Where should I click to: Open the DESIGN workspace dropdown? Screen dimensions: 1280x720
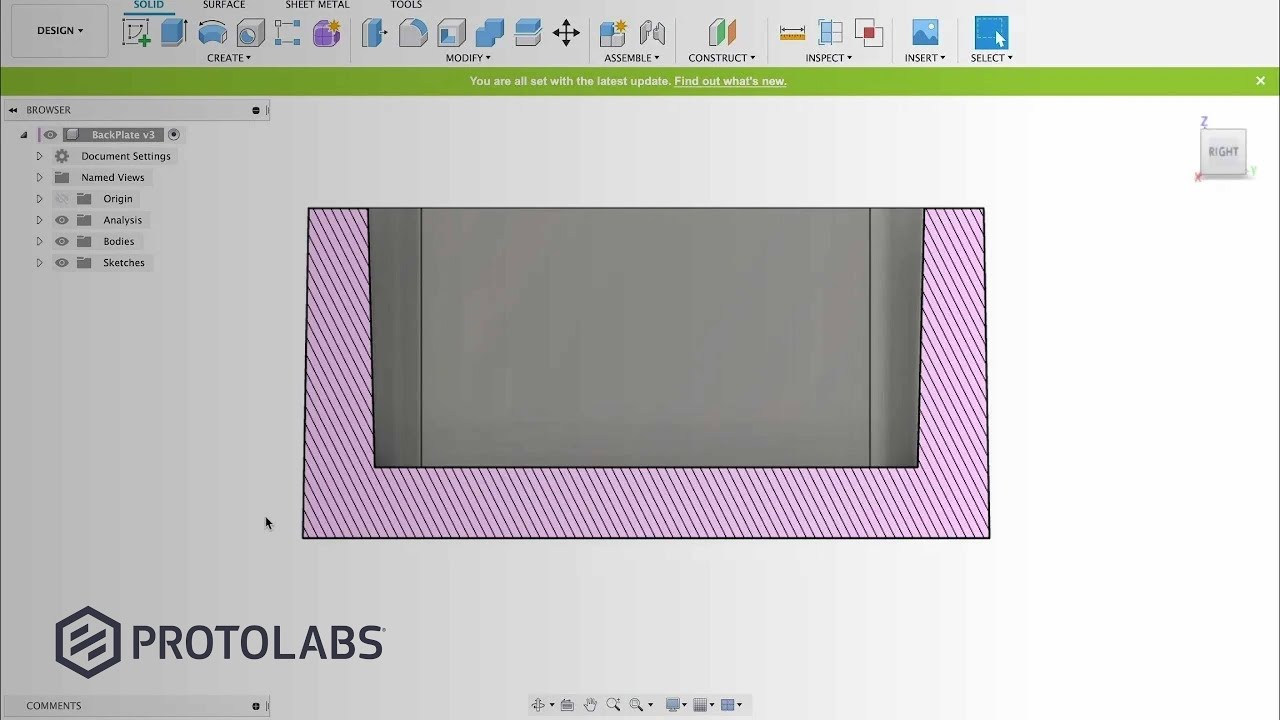60,30
